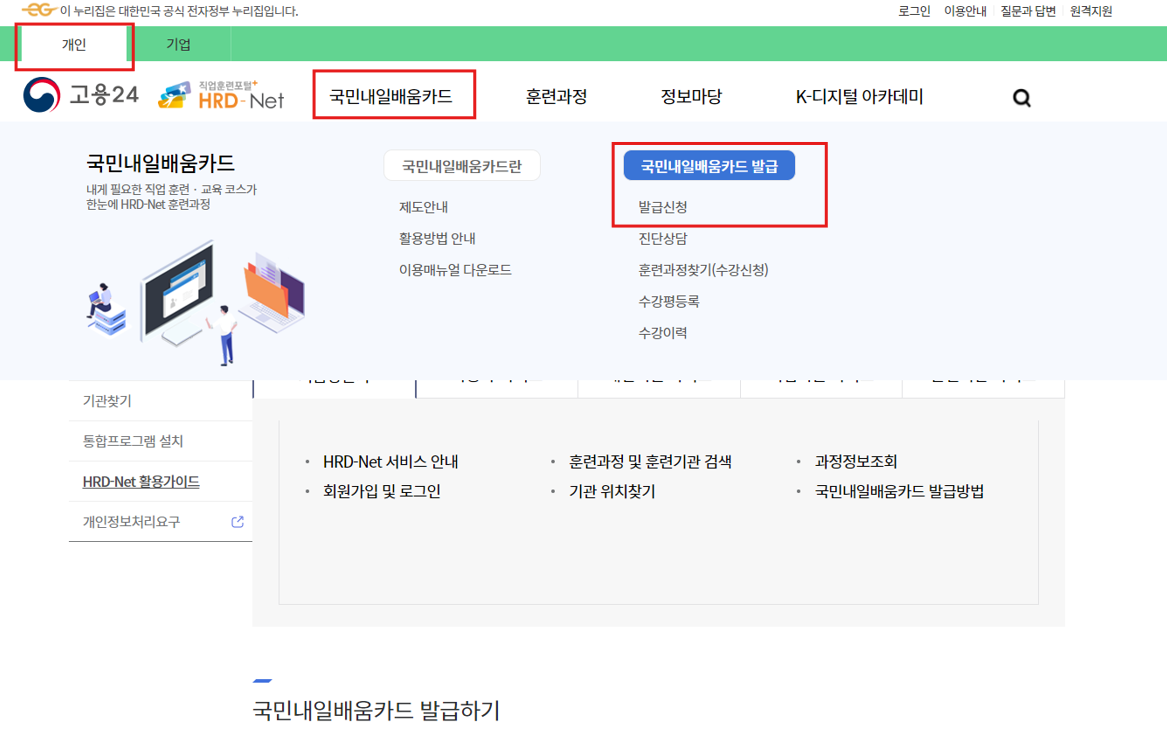Click the 국민내일배움카드 발급 blue button
The image size is (1167, 741).
click(709, 165)
